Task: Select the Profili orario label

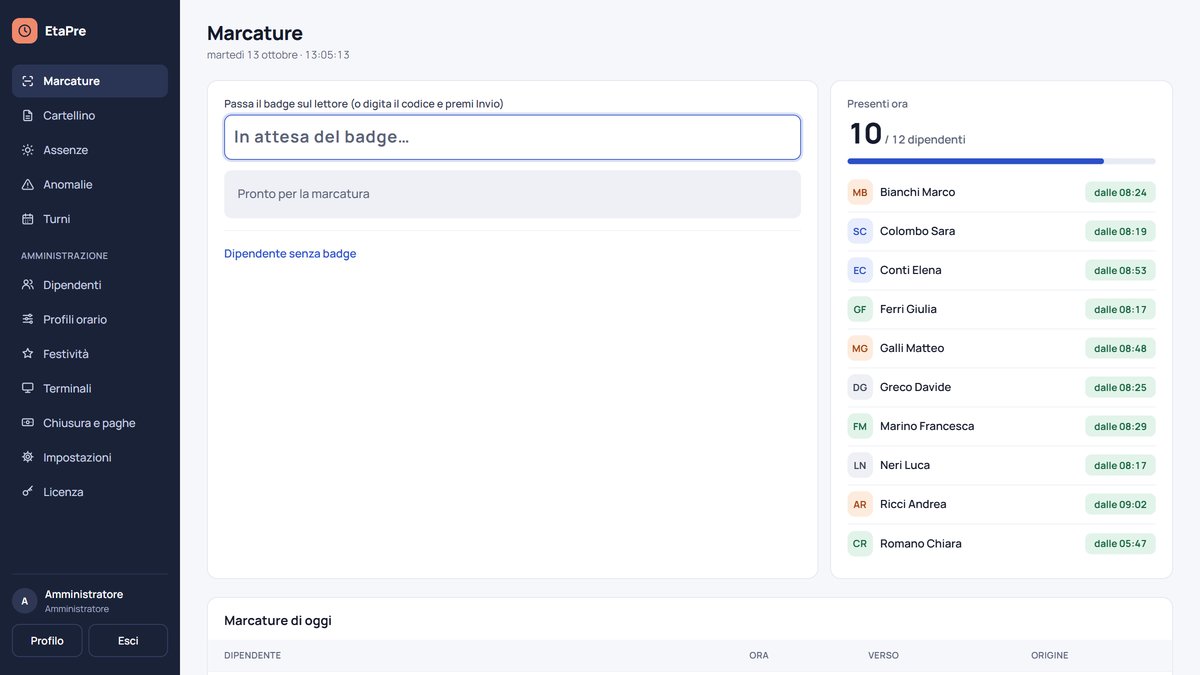Action: pyautogui.click(x=75, y=320)
